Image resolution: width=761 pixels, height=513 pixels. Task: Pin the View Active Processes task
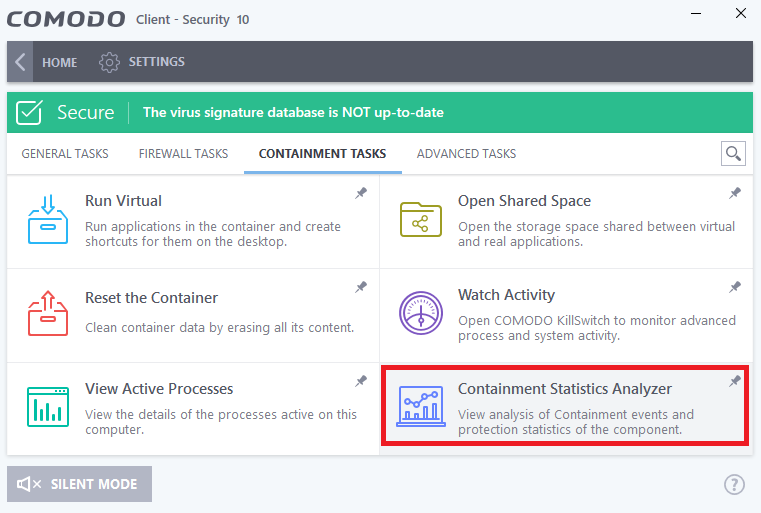coord(361,381)
